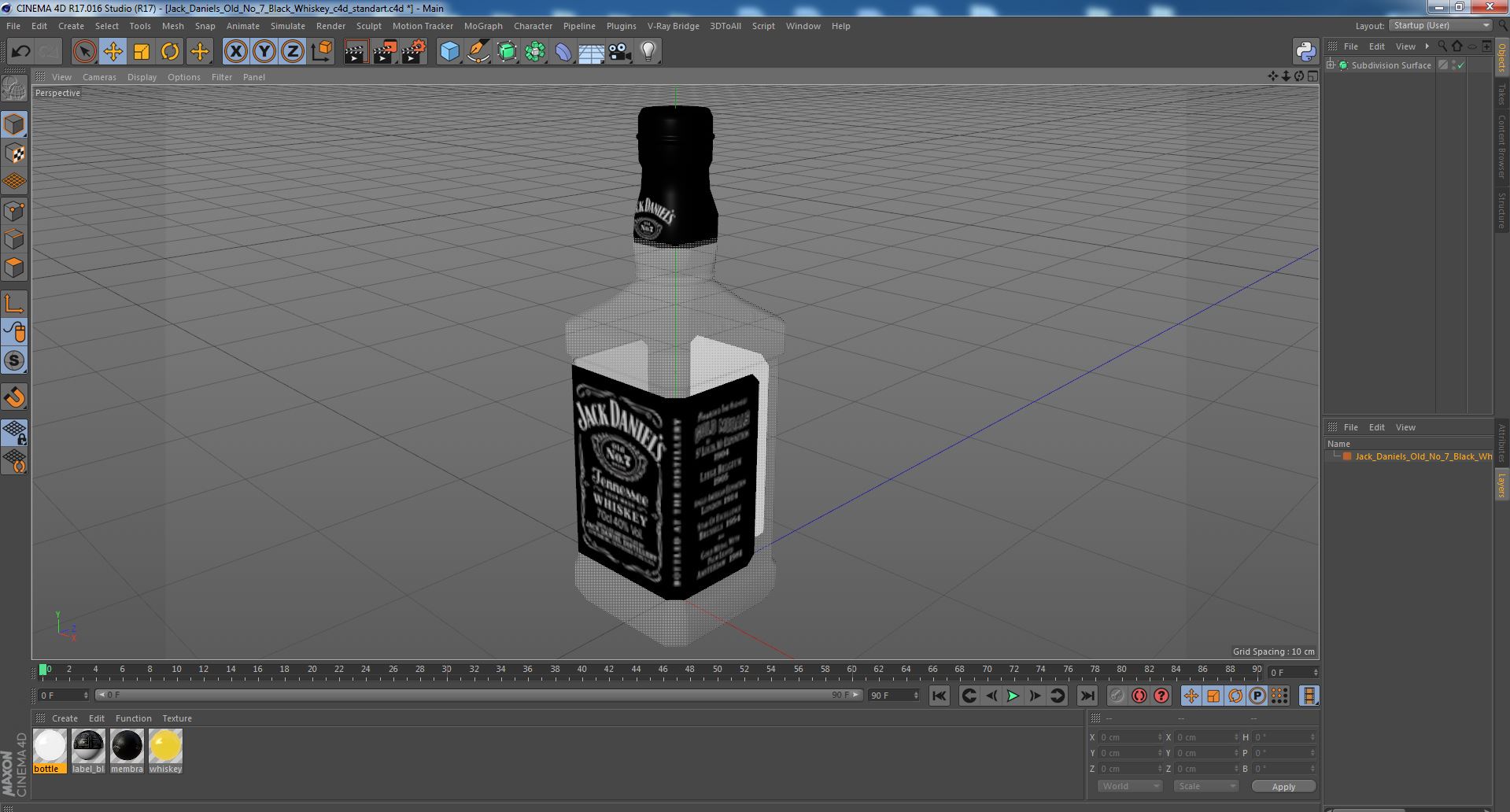
Task: Toggle Subdivision Surface enabled checkmark
Action: pos(1460,65)
